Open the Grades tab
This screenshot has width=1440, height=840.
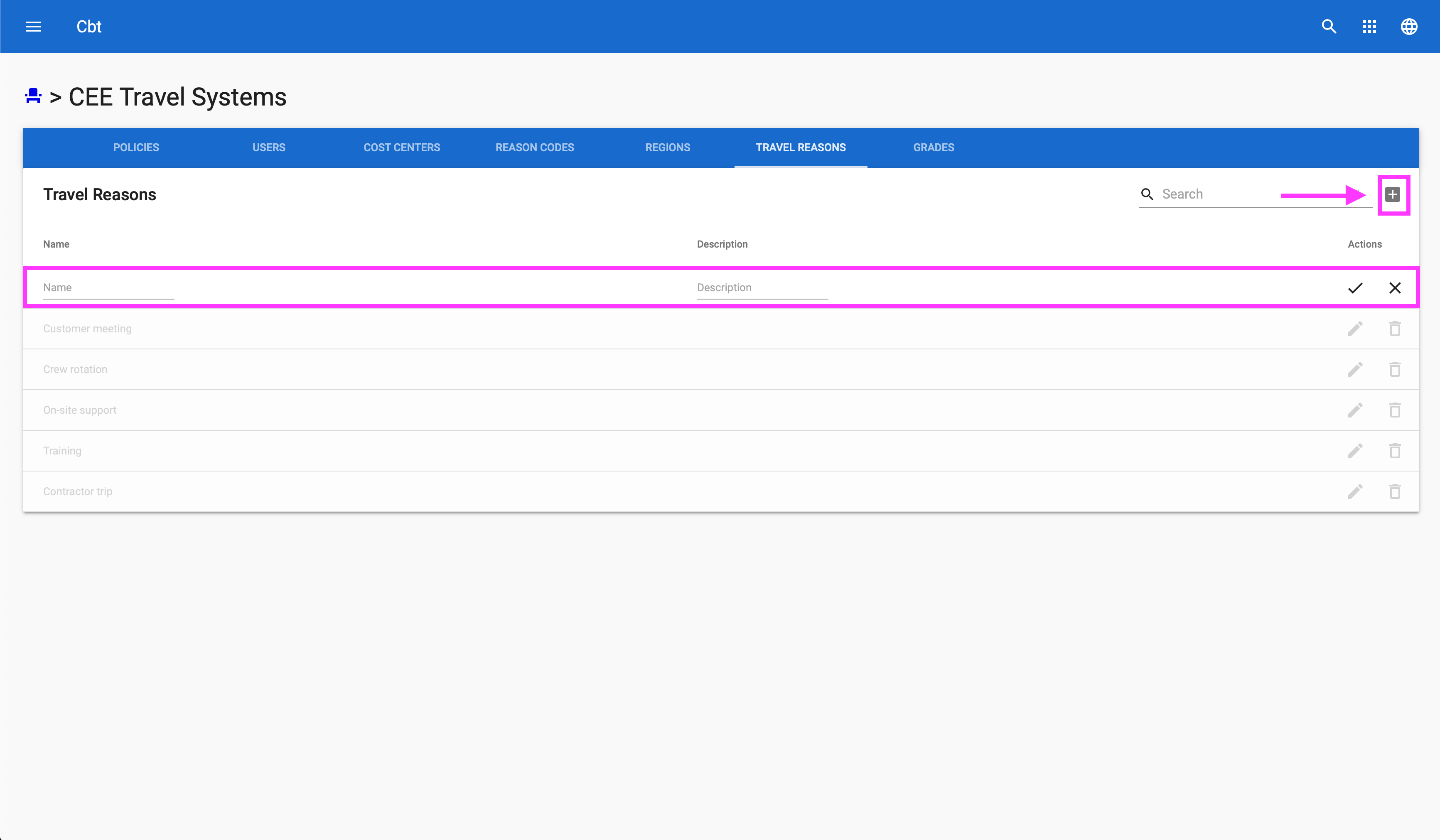coord(934,147)
